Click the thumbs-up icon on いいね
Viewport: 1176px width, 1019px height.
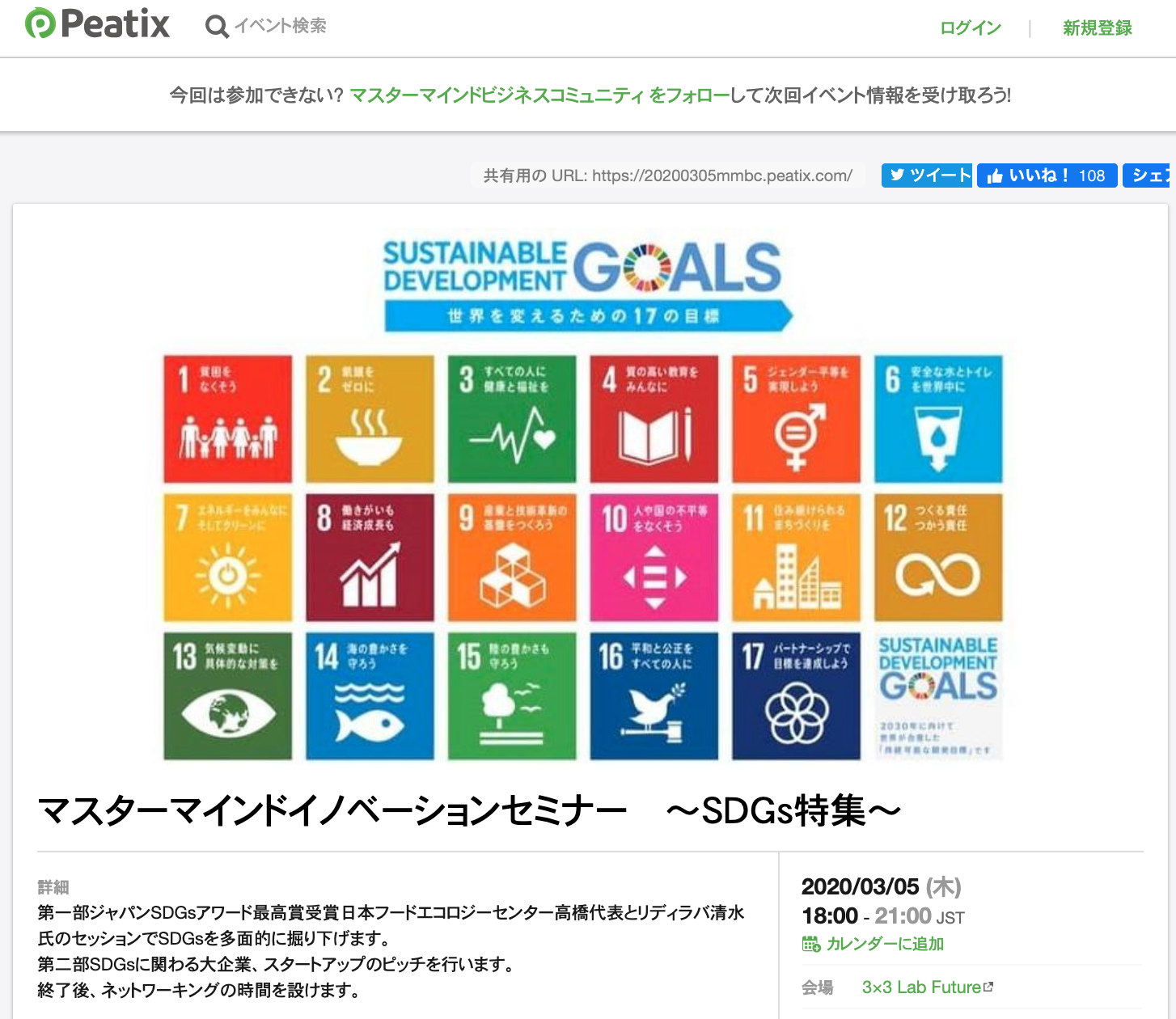(995, 175)
